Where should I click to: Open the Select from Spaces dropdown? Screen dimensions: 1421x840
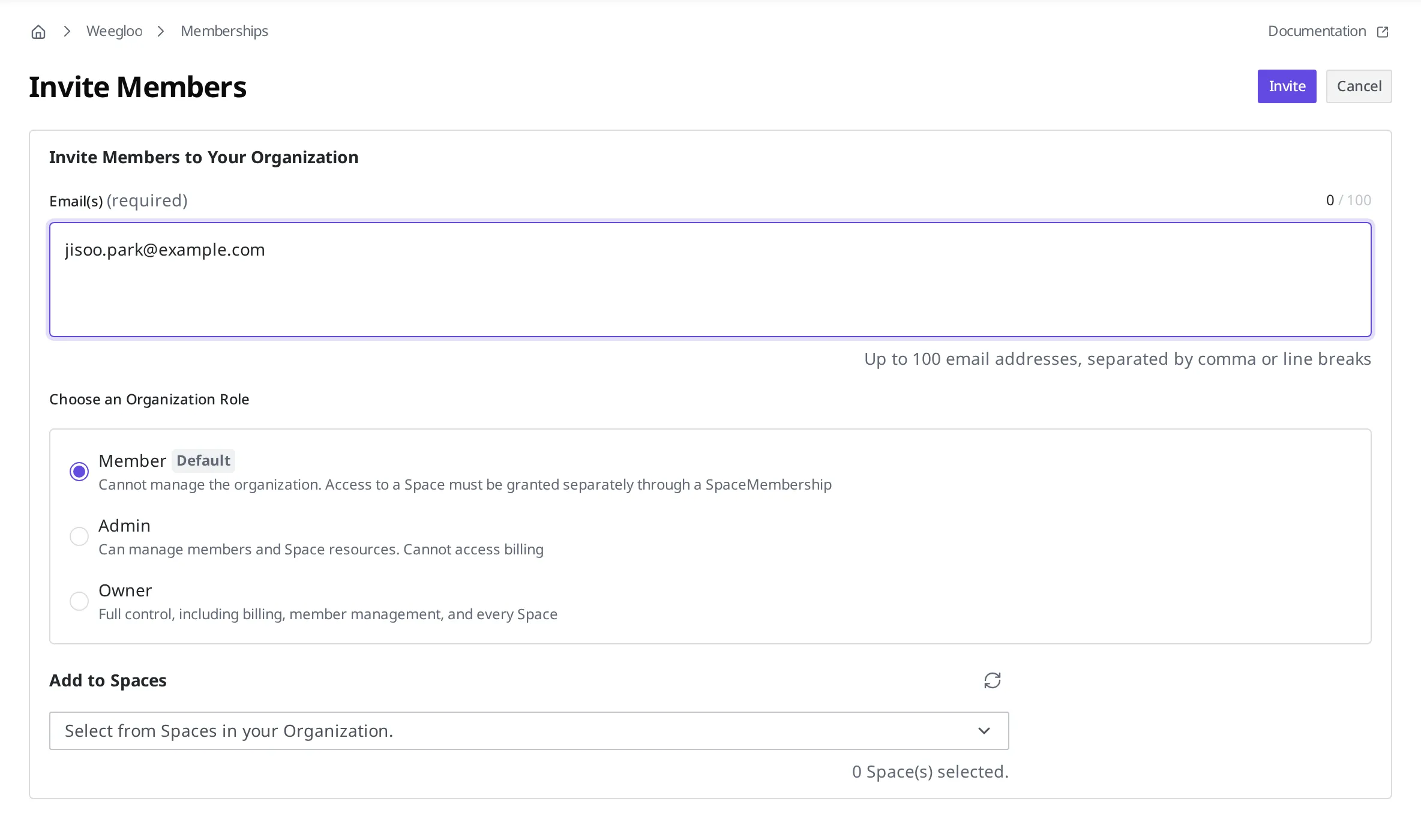[x=529, y=731]
